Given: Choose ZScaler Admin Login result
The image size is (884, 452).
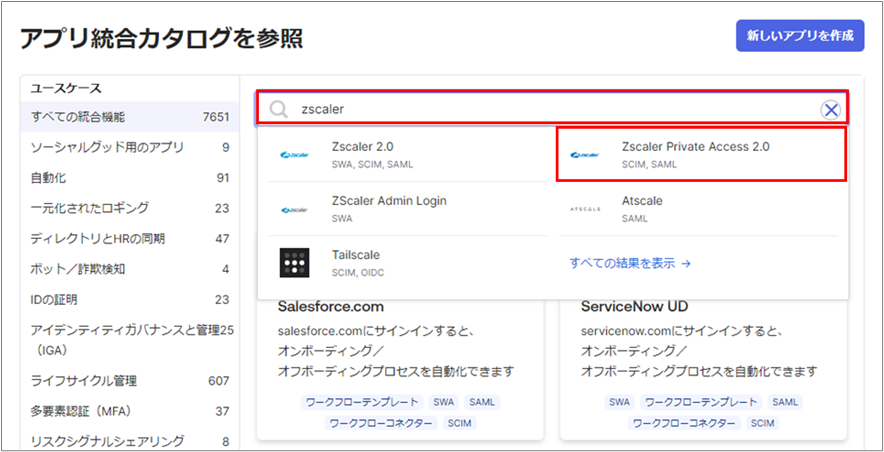Looking at the screenshot, I should (408, 209).
